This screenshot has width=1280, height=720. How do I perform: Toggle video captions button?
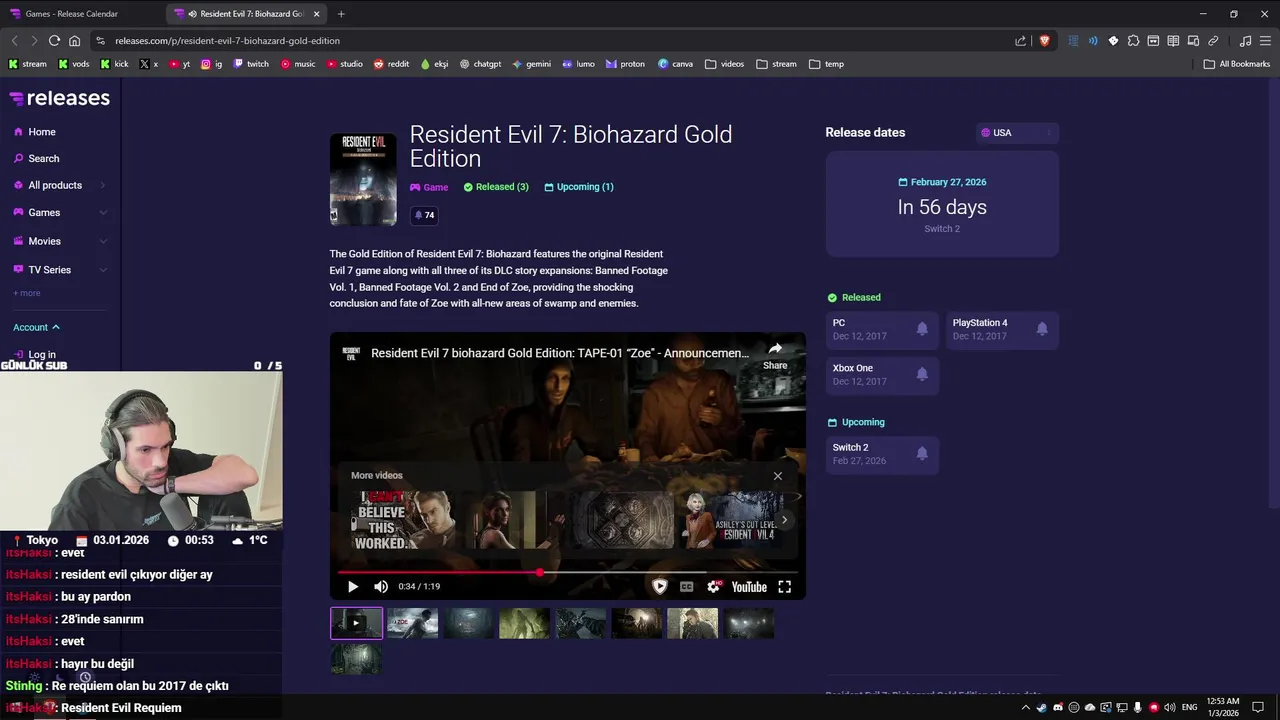pos(686,587)
